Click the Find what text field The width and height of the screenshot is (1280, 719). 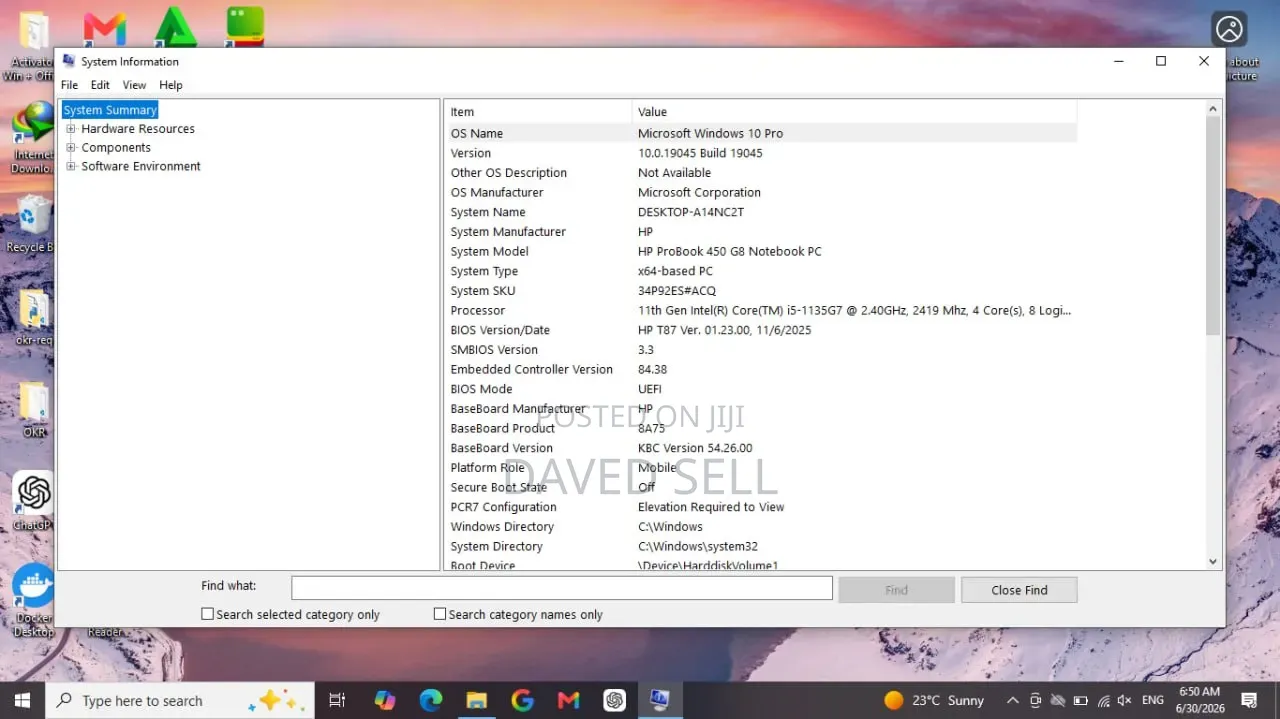pos(562,588)
